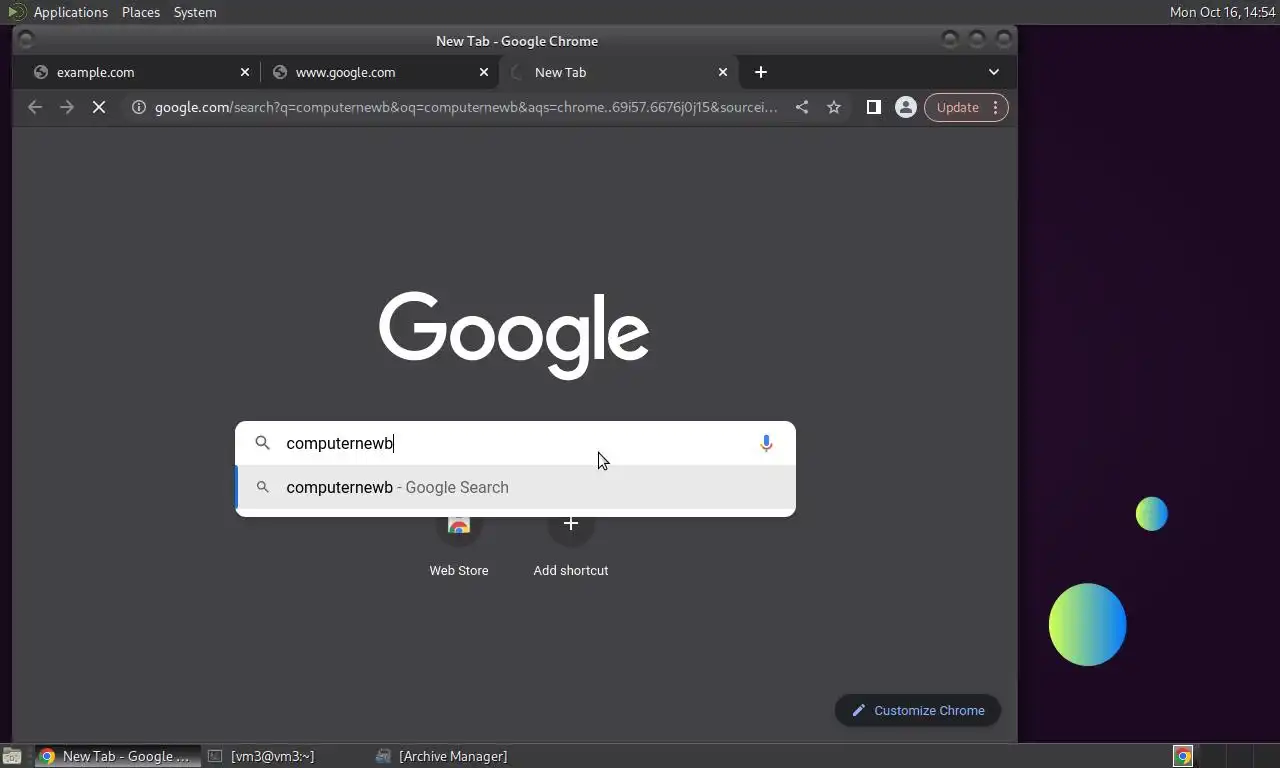Select the computernewb Google Search suggestion
The height and width of the screenshot is (768, 1280).
pos(515,487)
